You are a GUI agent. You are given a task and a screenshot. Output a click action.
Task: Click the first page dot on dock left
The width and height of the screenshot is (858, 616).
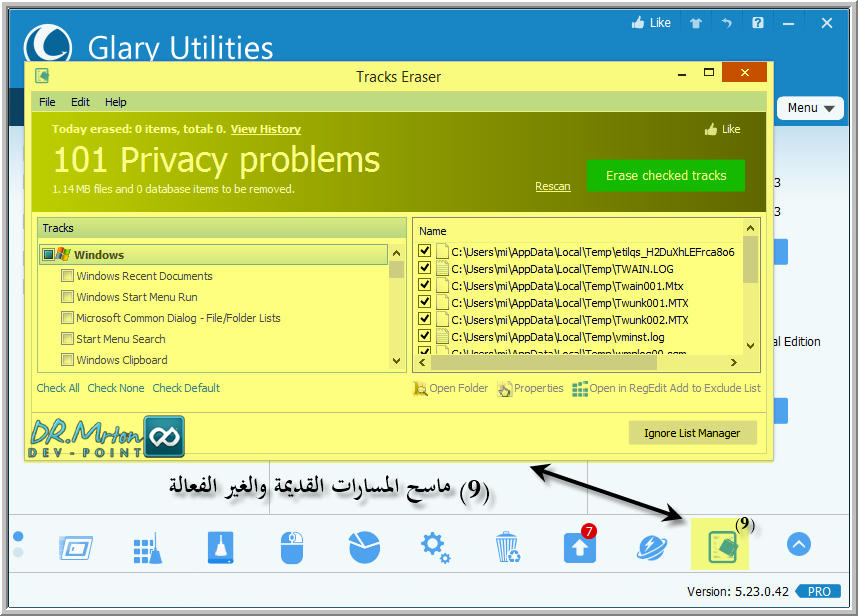[18, 536]
